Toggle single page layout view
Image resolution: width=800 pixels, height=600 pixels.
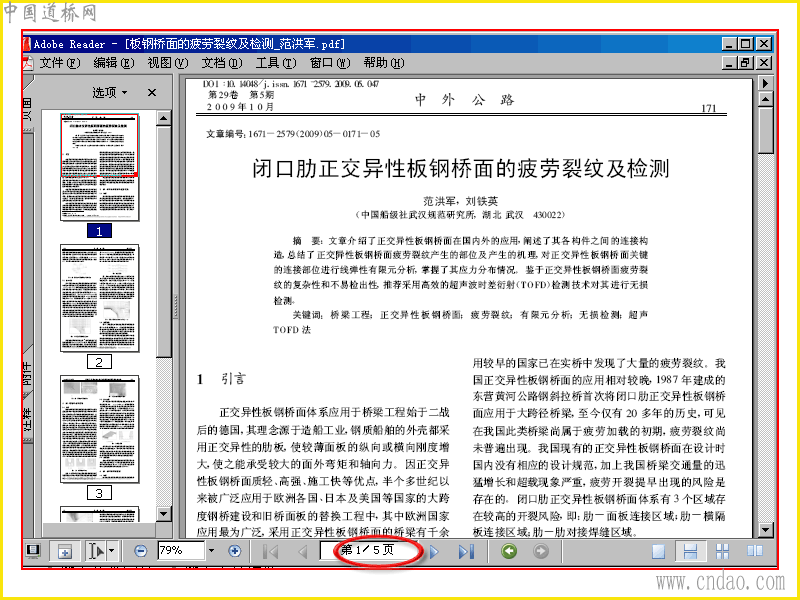pyautogui.click(x=659, y=552)
